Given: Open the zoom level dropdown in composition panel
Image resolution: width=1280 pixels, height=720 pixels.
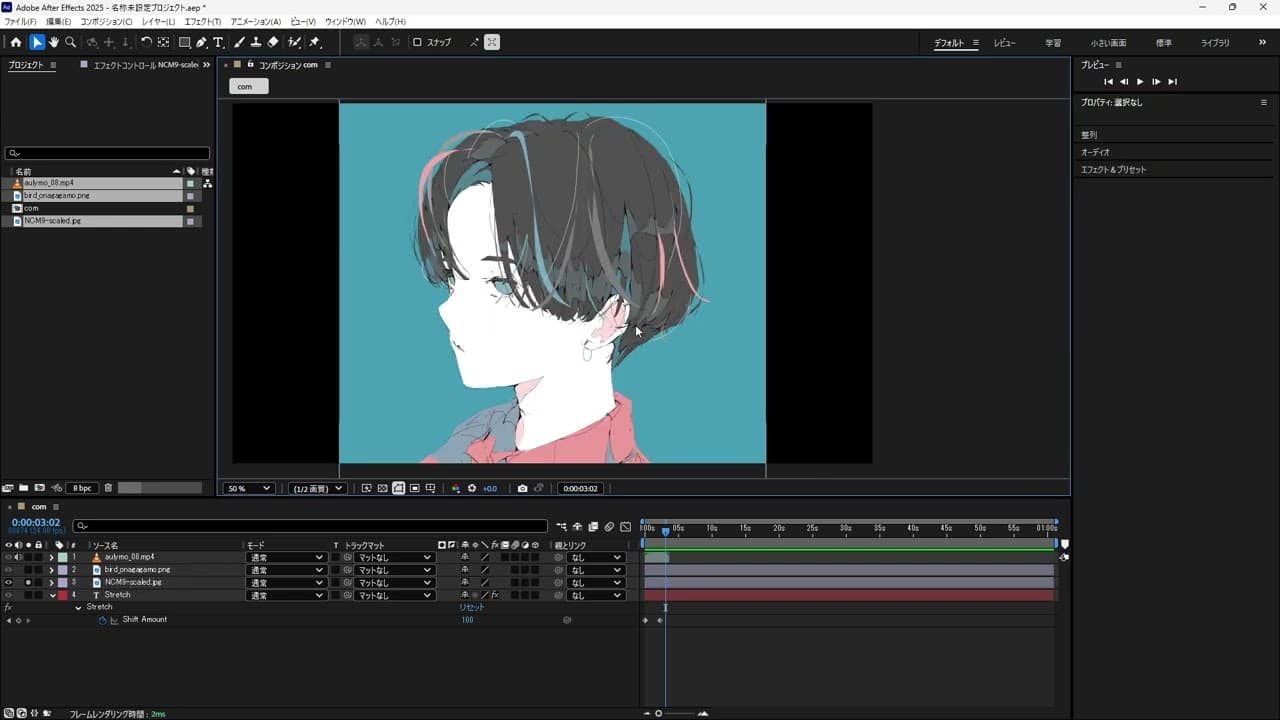Looking at the screenshot, I should [x=247, y=488].
